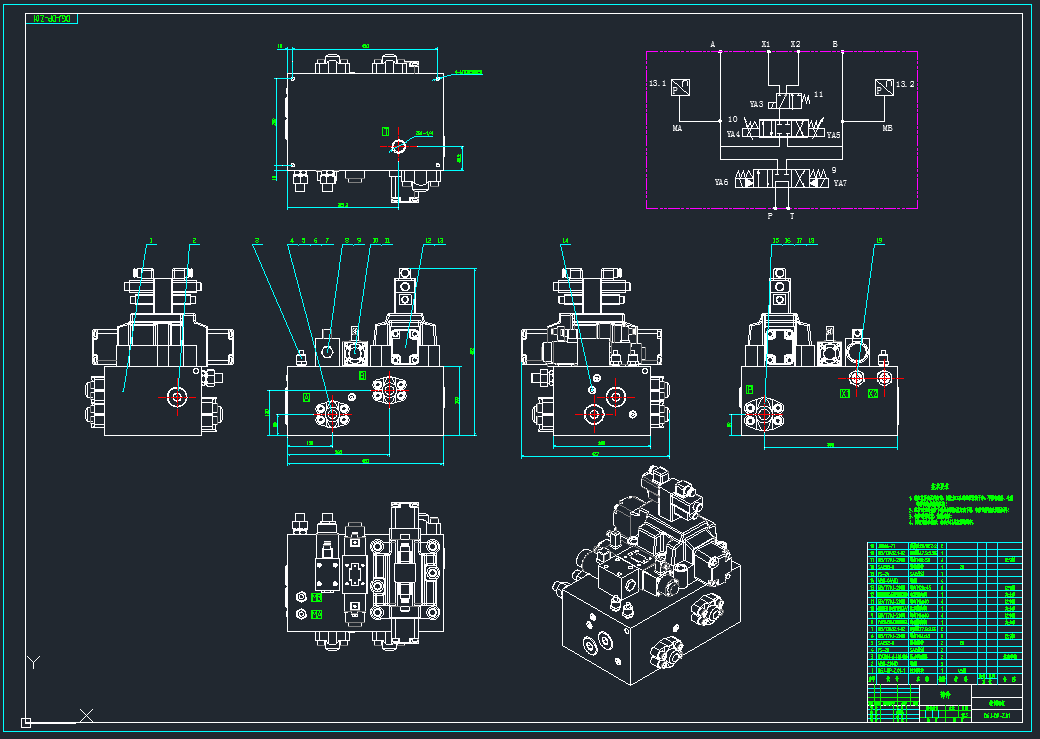
Task: Click port label X2 above the schematic
Action: [x=795, y=44]
